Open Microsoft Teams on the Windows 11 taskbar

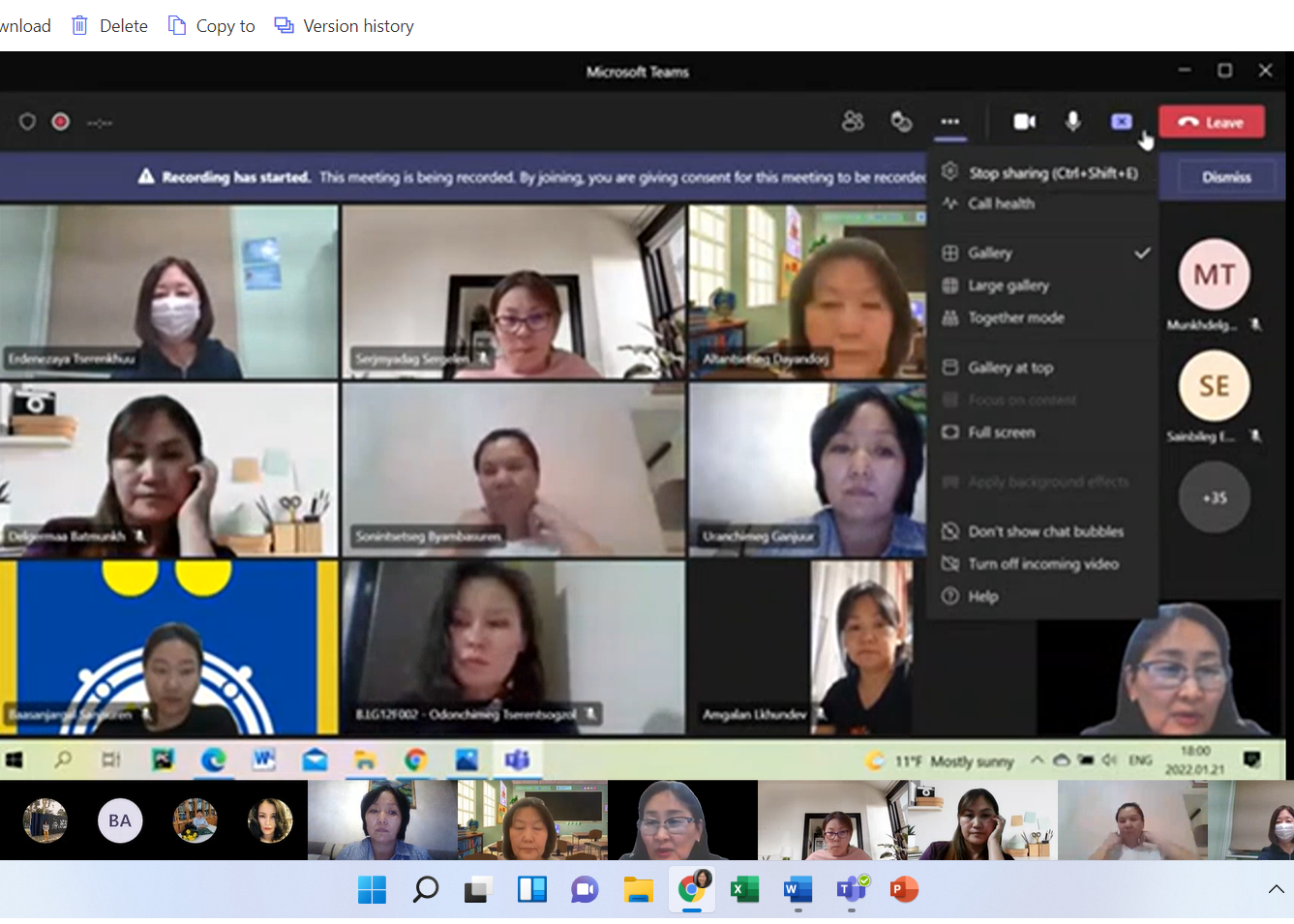coord(852,889)
